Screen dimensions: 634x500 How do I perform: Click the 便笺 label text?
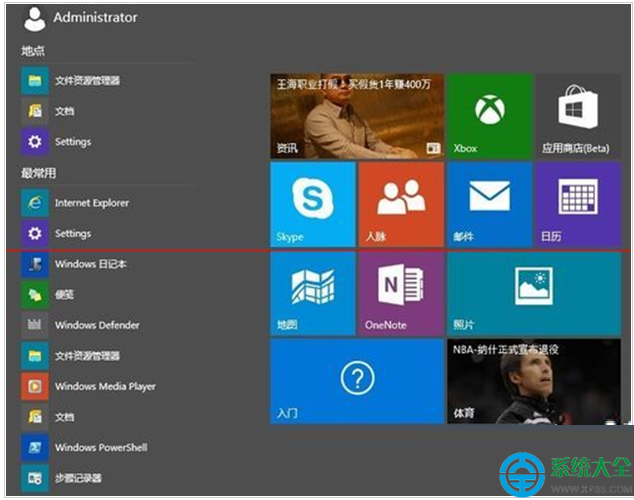64,295
